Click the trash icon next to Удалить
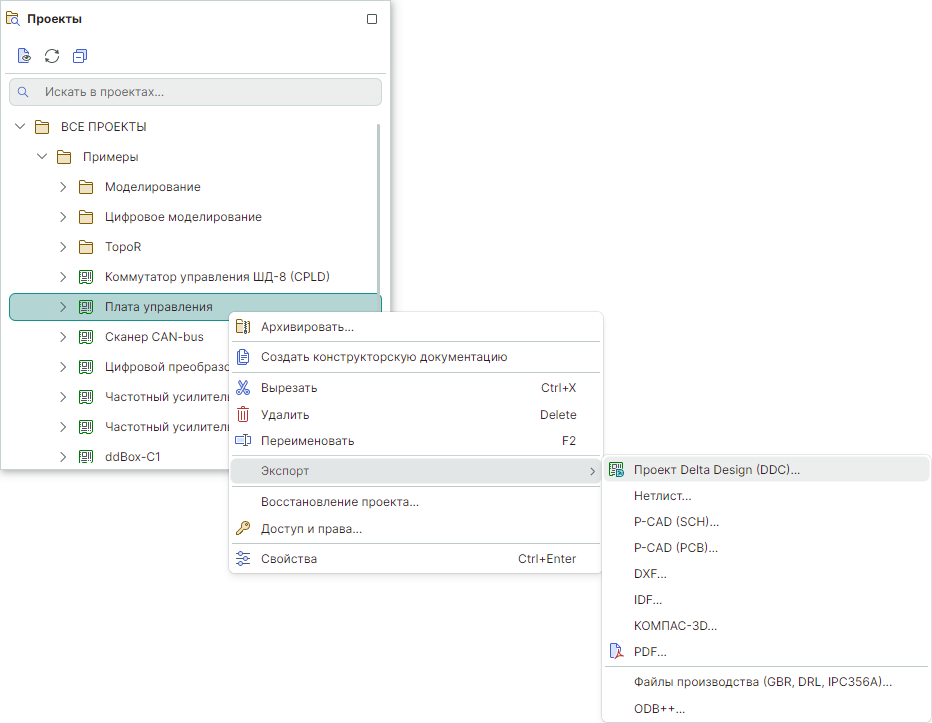The width and height of the screenshot is (932, 723). click(x=242, y=414)
